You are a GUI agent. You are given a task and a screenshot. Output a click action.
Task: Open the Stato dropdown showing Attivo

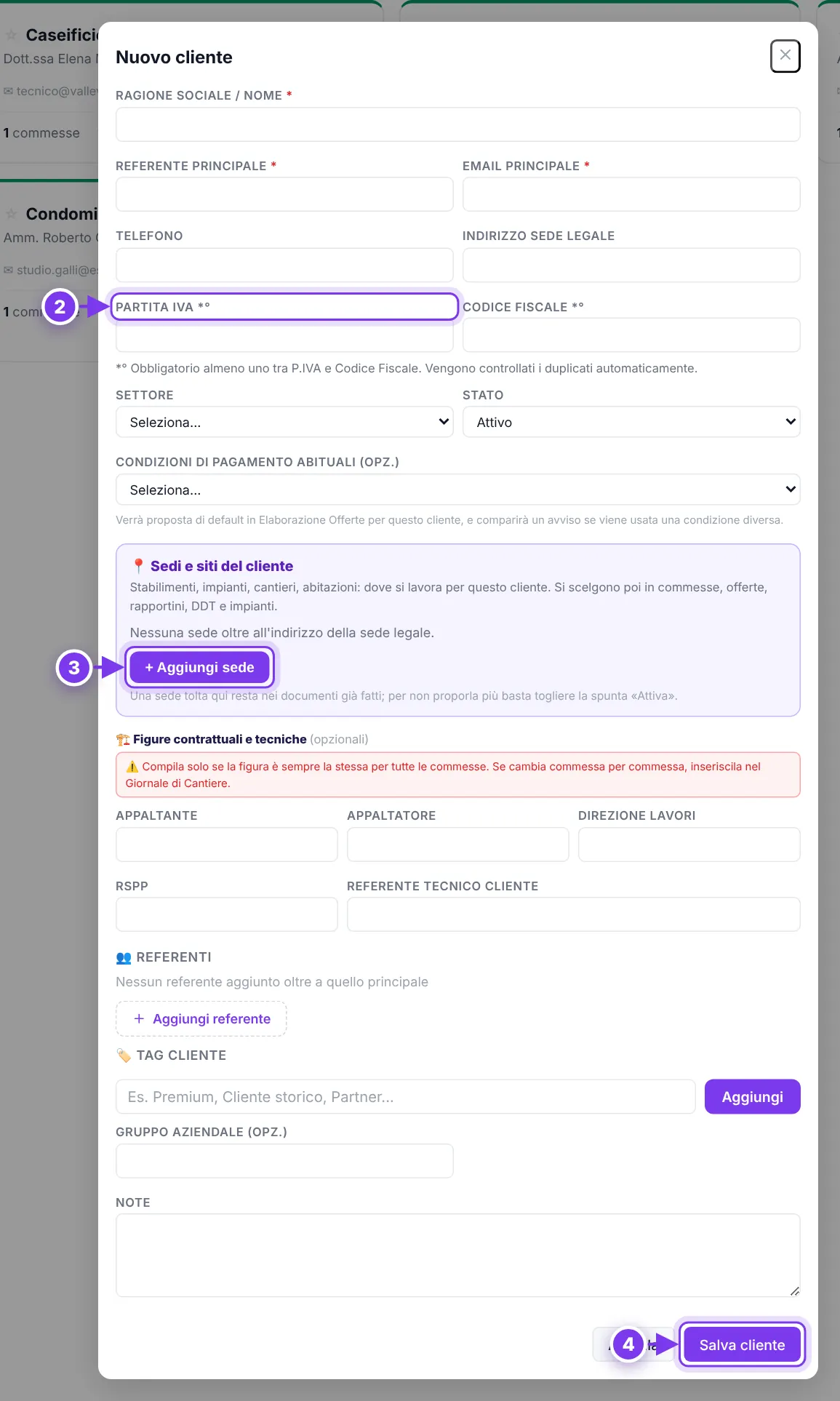(x=631, y=422)
